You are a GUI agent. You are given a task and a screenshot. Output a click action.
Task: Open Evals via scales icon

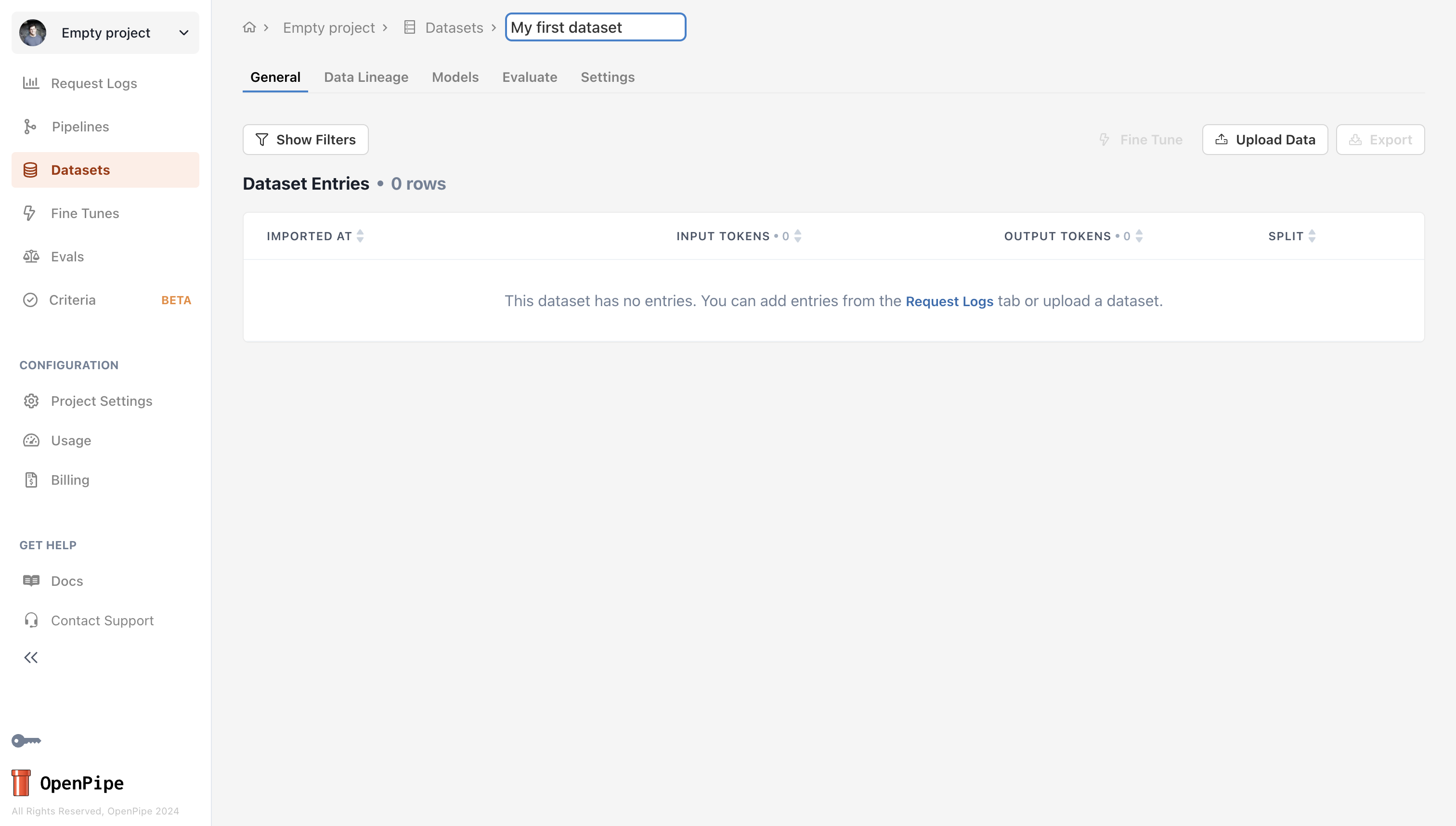click(x=31, y=257)
